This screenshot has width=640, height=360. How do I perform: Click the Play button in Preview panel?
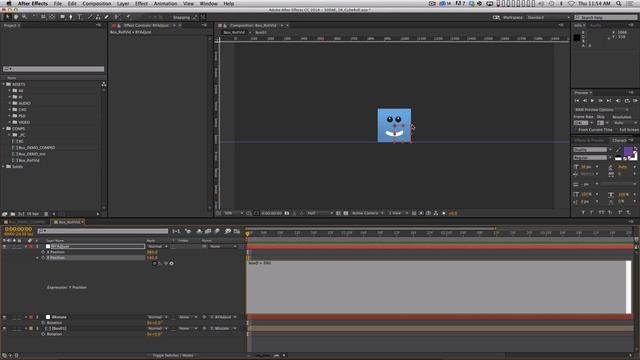pos(592,100)
